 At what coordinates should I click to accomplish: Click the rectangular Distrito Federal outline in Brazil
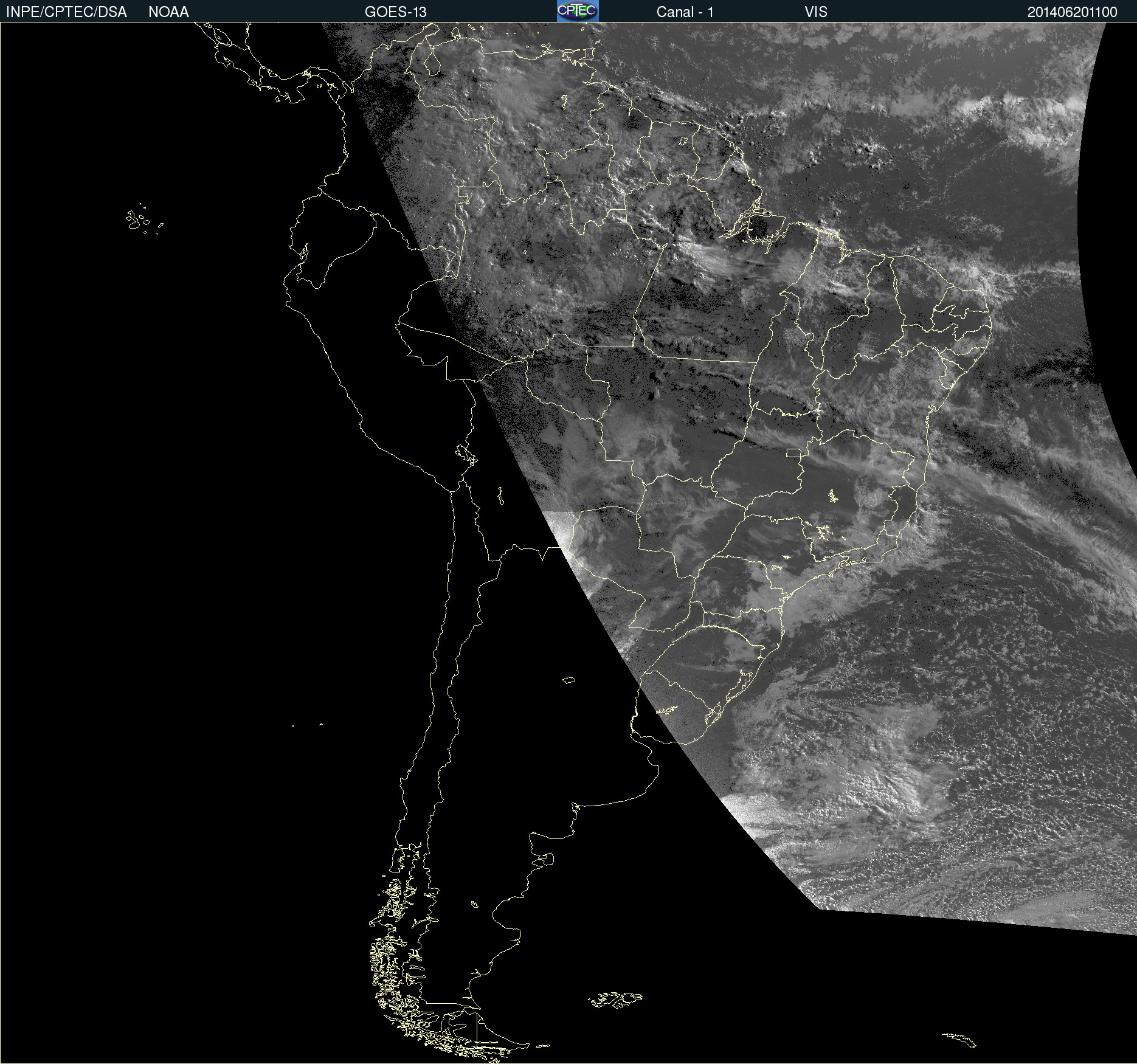pyautogui.click(x=793, y=452)
